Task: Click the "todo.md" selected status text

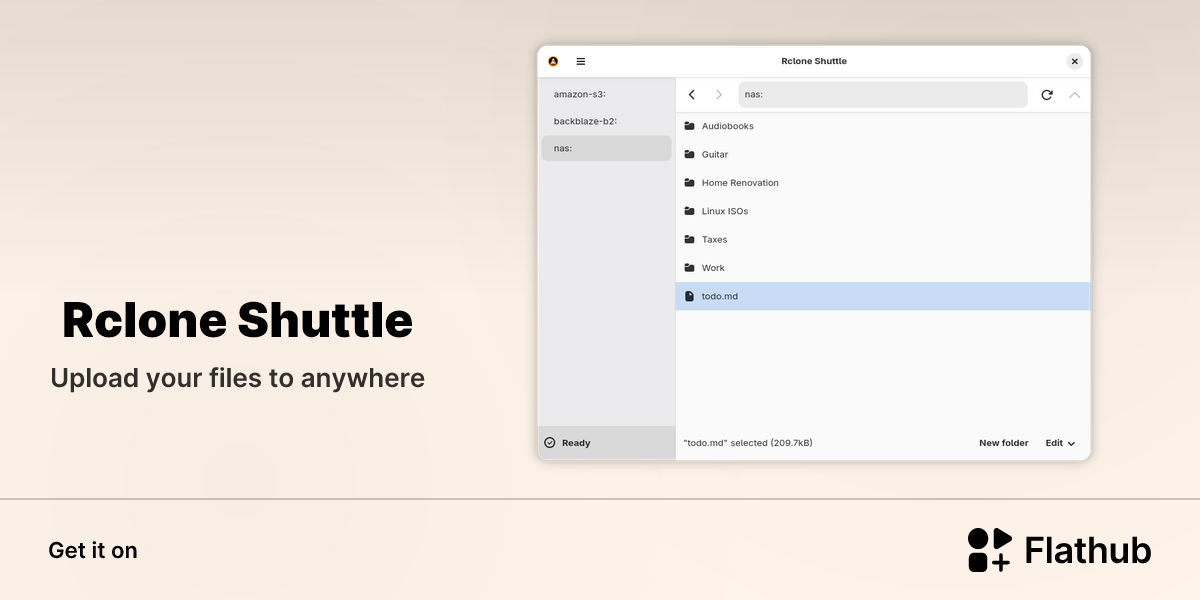Action: coord(748,443)
